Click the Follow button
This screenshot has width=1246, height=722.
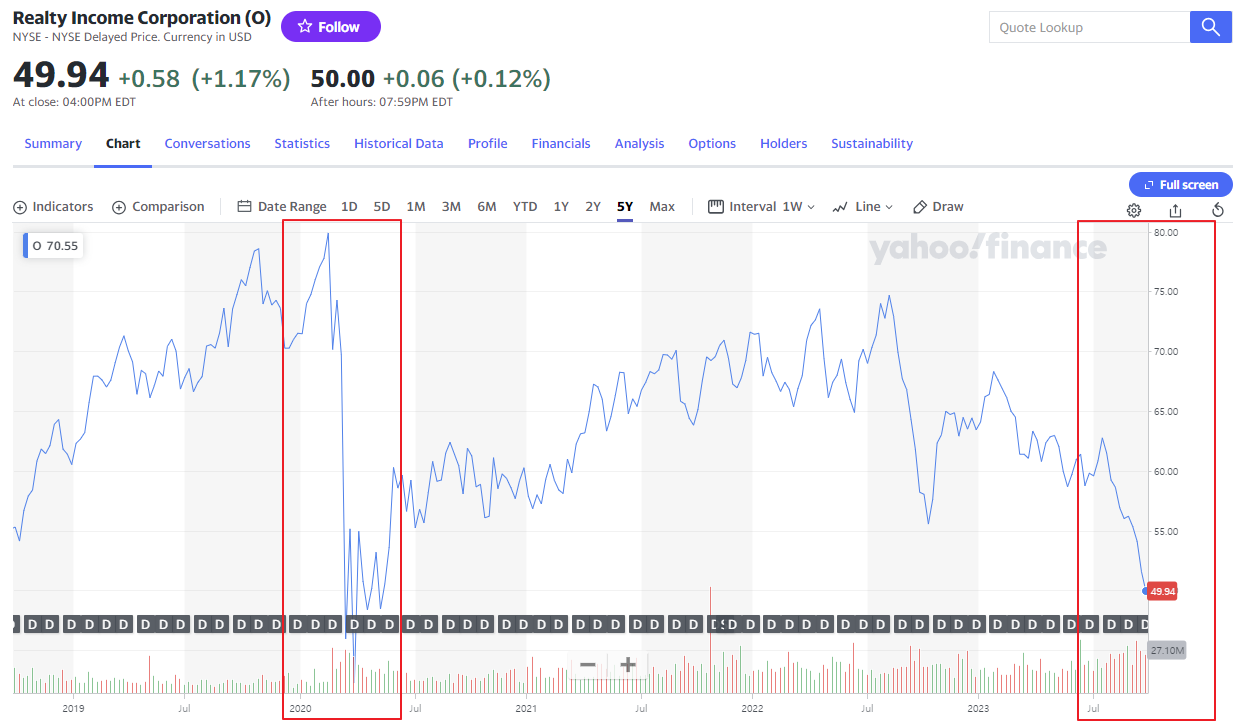[x=330, y=26]
